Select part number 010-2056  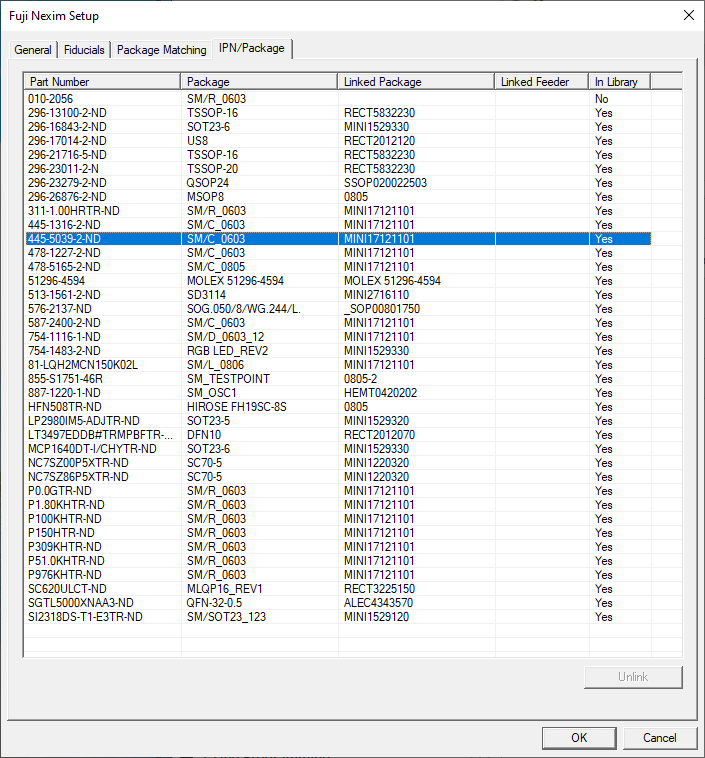point(50,99)
